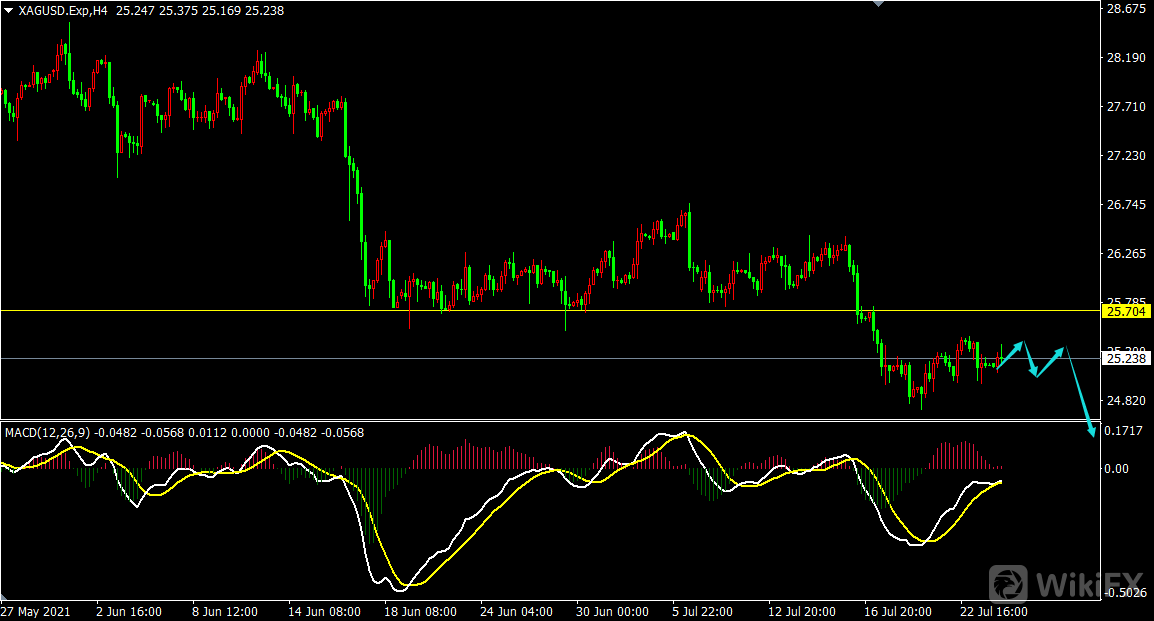Click the separator between price chart and MACD
Viewport: 1154px width, 621px height.
pos(550,420)
